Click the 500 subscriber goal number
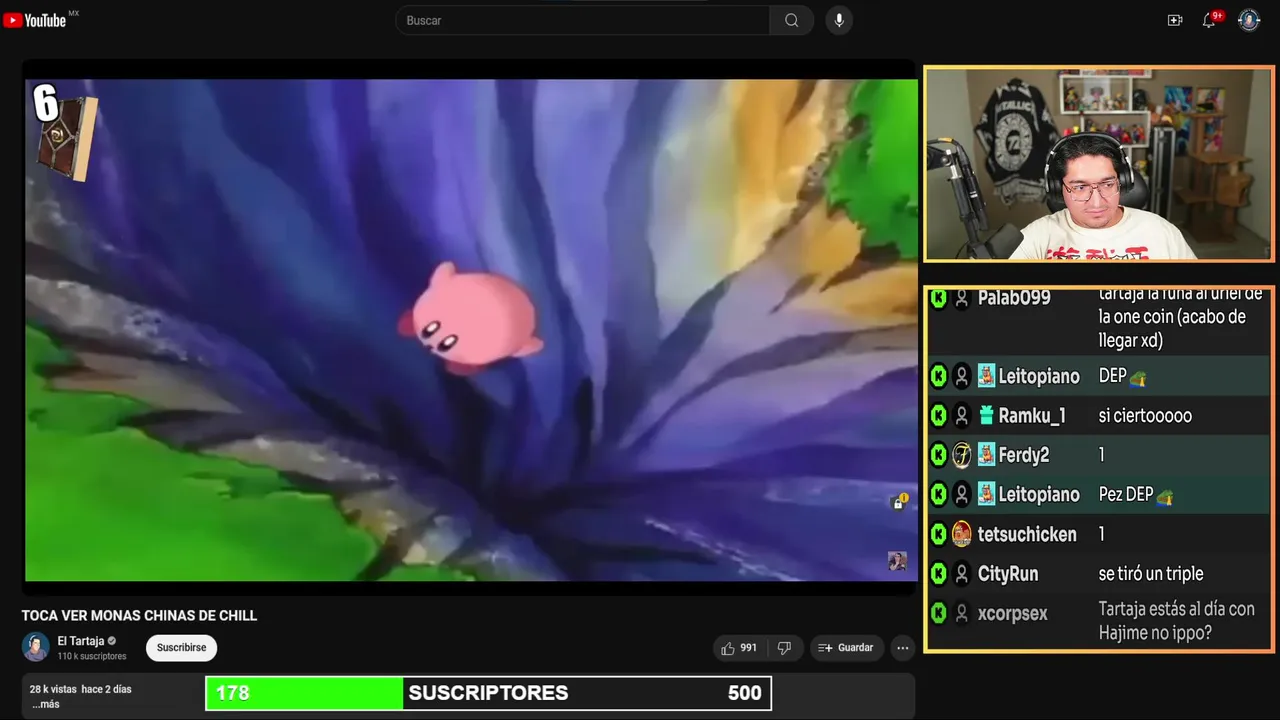 coord(744,693)
